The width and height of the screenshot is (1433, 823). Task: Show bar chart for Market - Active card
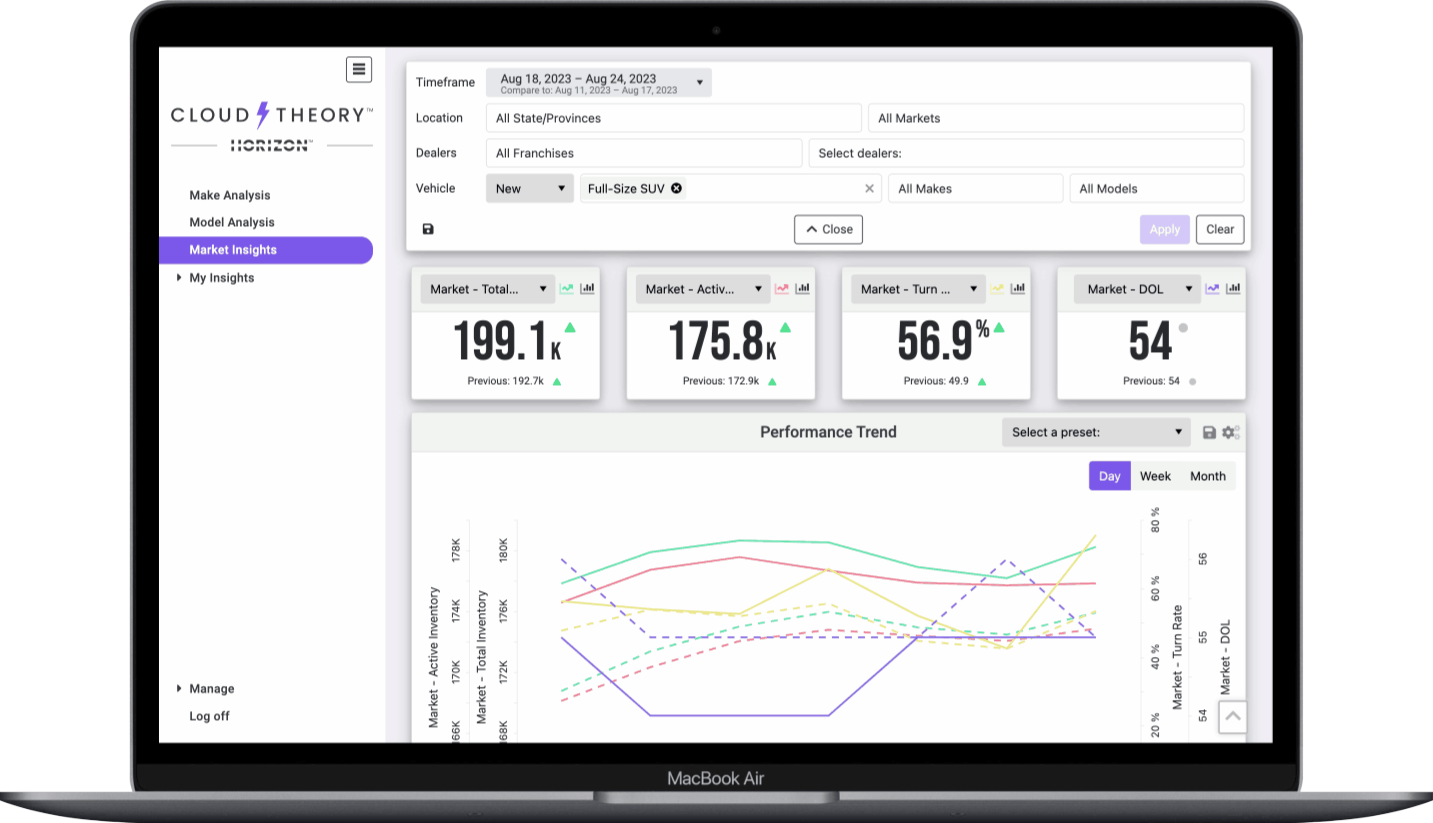[x=802, y=289]
